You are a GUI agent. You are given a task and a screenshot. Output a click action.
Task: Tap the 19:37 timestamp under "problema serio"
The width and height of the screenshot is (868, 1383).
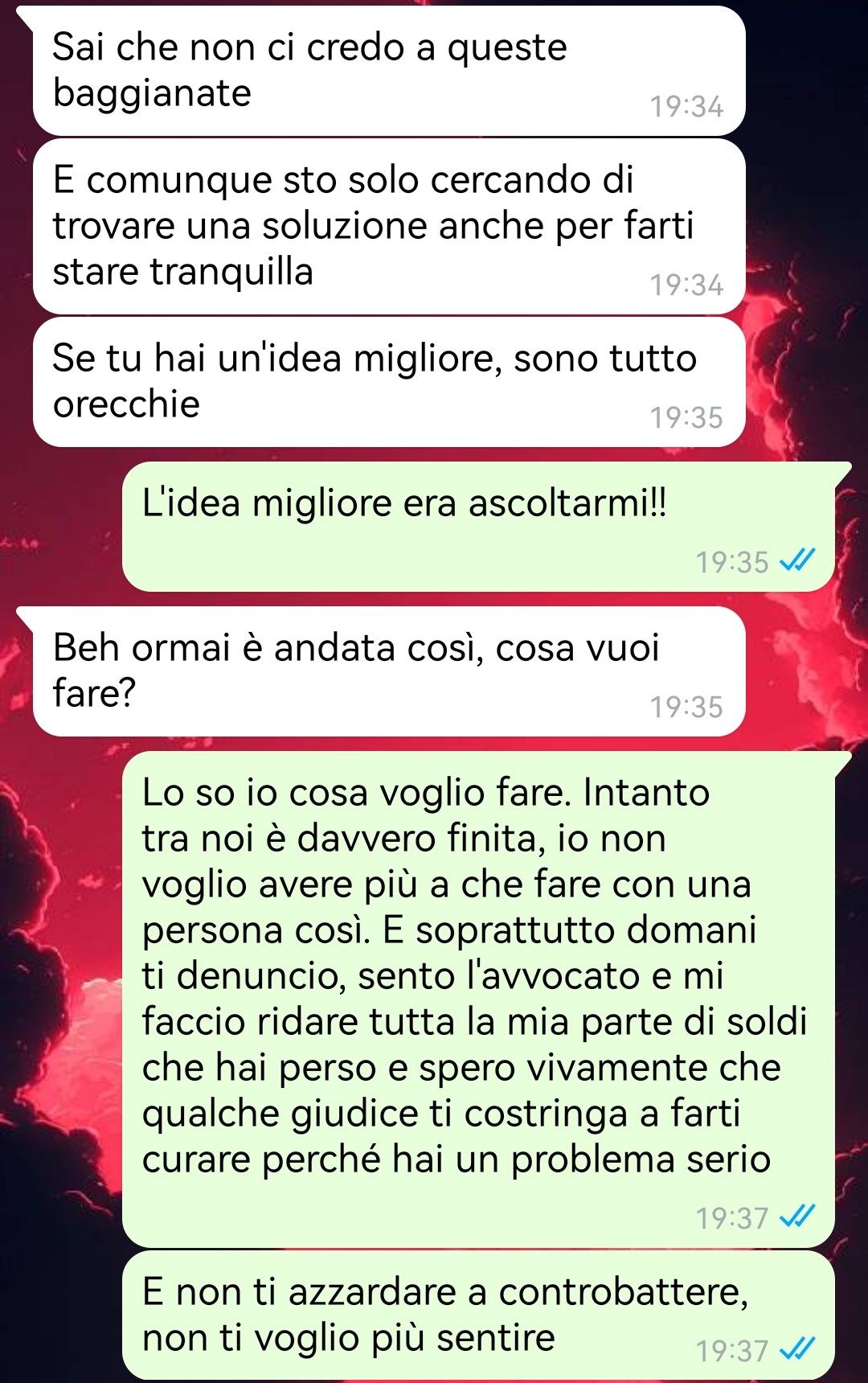coord(732,1218)
